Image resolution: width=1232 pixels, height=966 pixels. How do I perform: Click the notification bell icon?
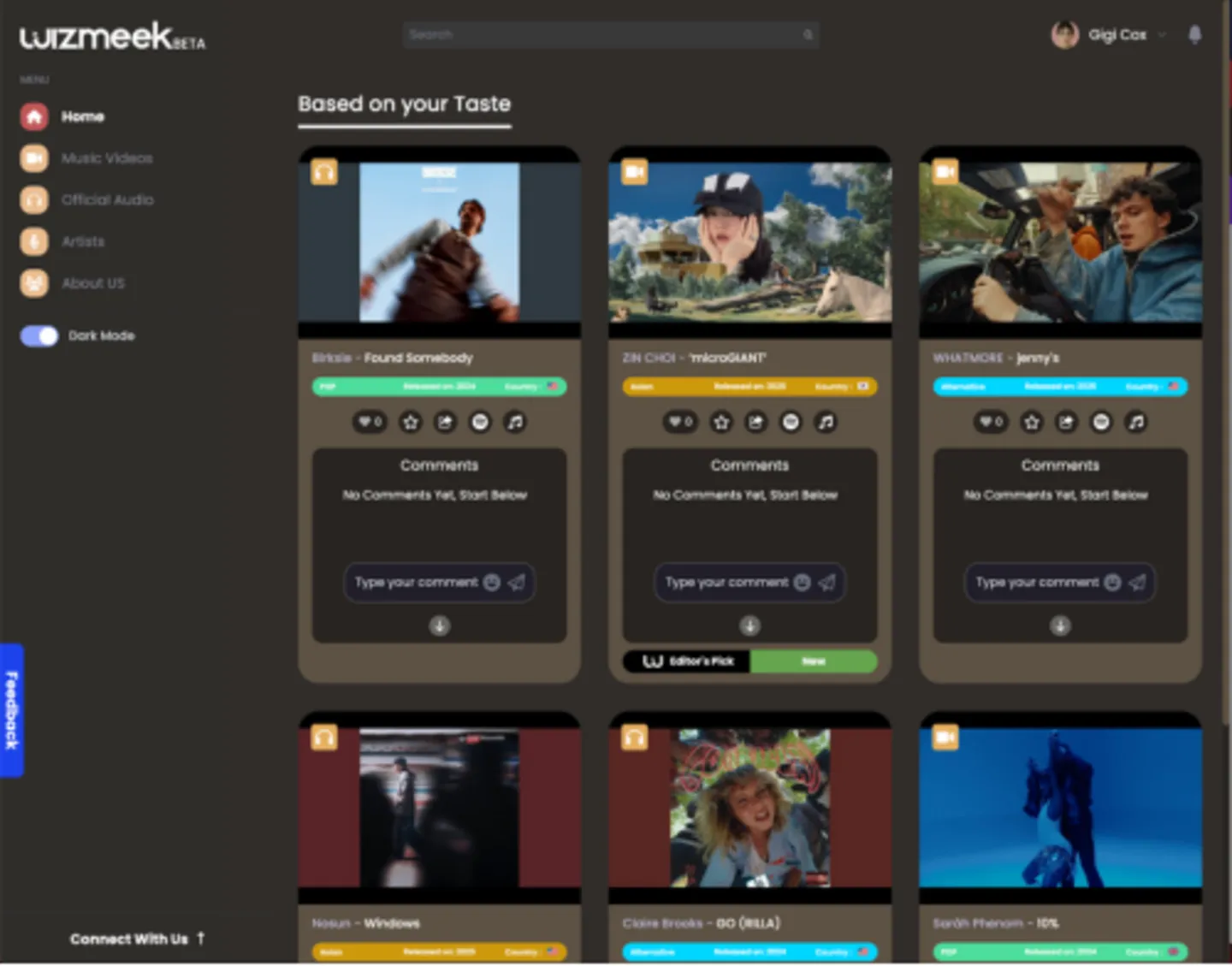point(1194,34)
